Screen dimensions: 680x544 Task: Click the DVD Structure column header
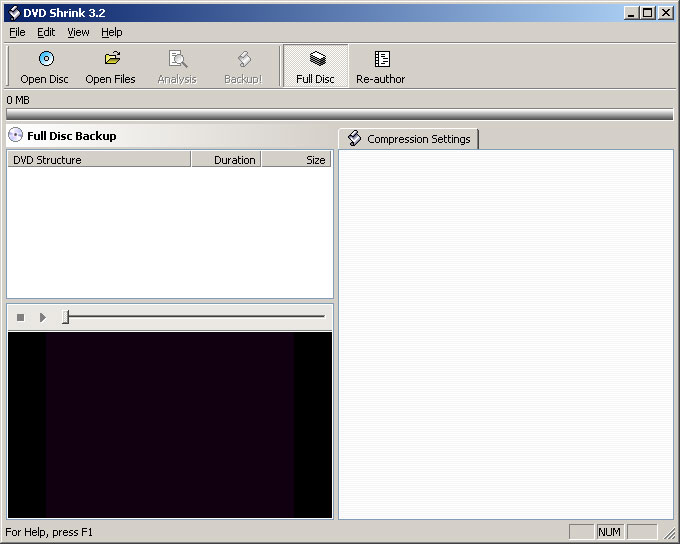pos(98,160)
